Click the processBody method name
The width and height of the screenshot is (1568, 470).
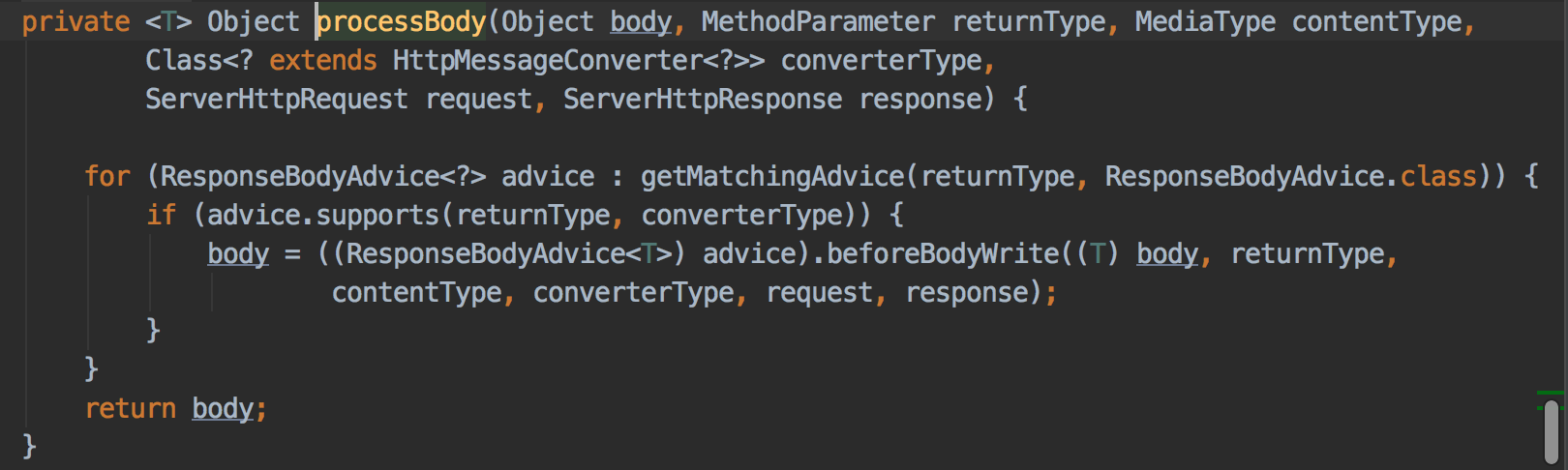[402, 21]
